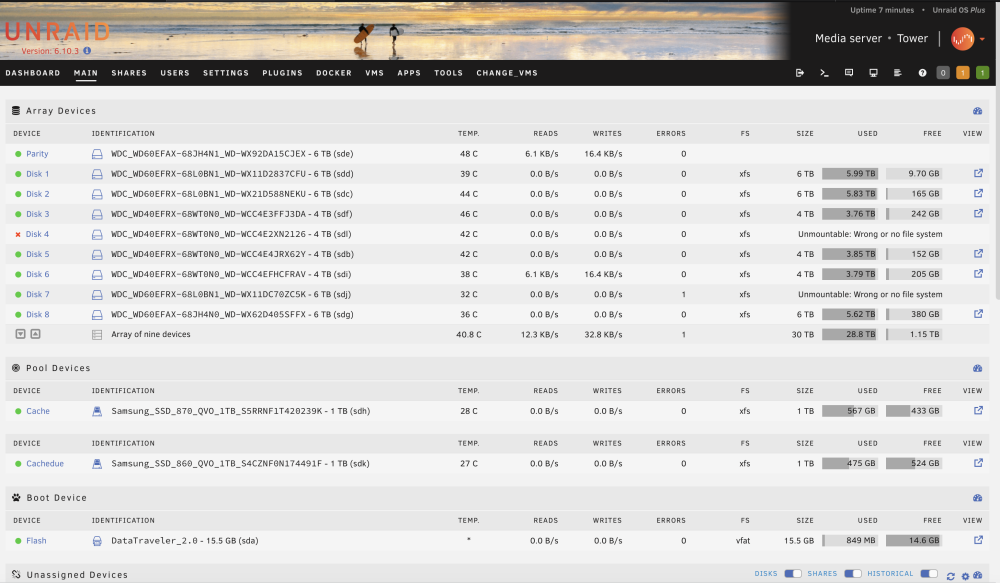Open the Disk 1 device link

(x=38, y=173)
